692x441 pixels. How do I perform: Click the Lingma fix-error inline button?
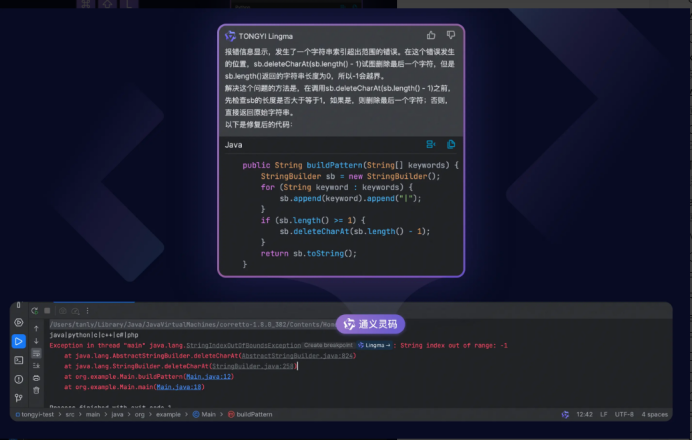pos(374,345)
